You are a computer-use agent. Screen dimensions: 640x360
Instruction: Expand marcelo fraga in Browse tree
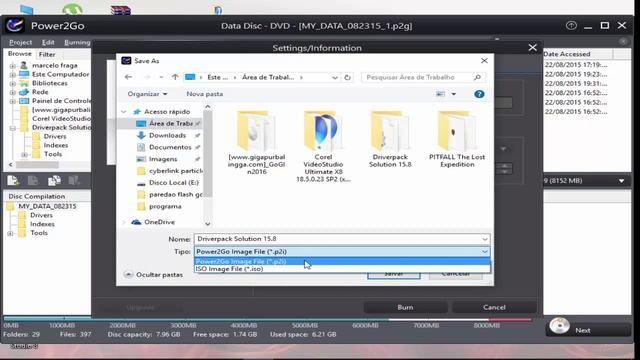coord(13,66)
